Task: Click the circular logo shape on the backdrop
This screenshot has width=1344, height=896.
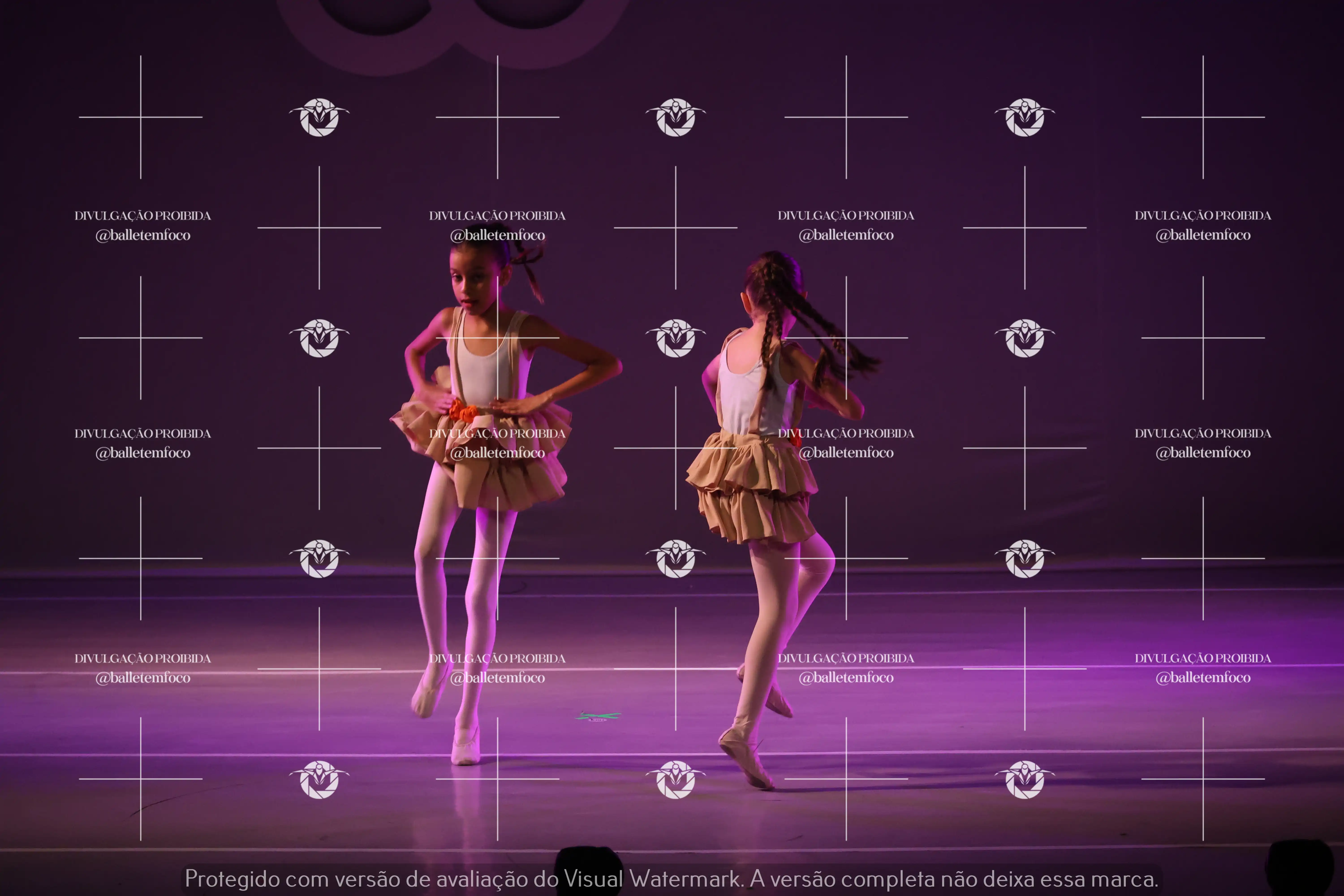Action: 451,29
